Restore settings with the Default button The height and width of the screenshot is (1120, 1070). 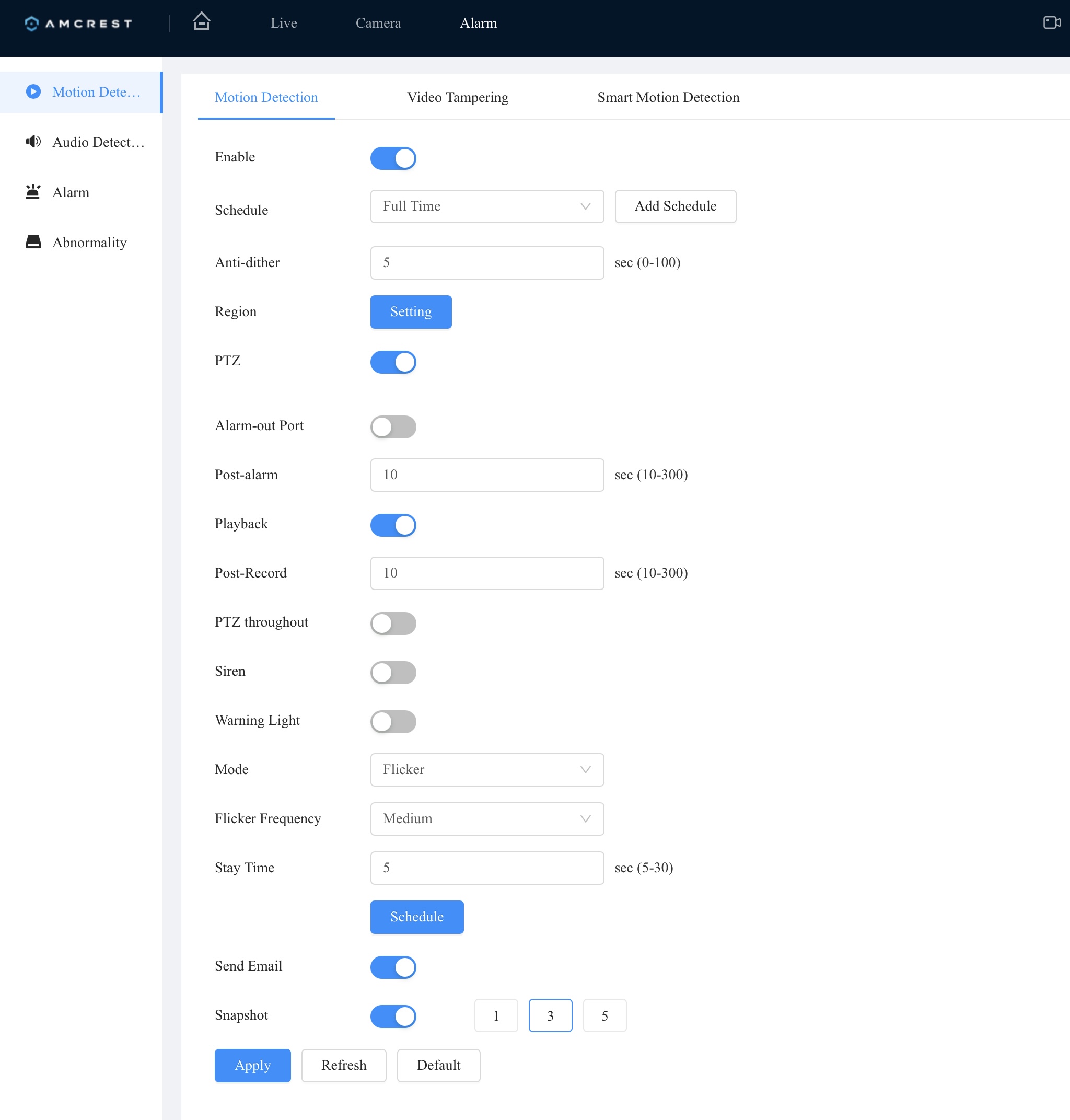[x=439, y=1065]
